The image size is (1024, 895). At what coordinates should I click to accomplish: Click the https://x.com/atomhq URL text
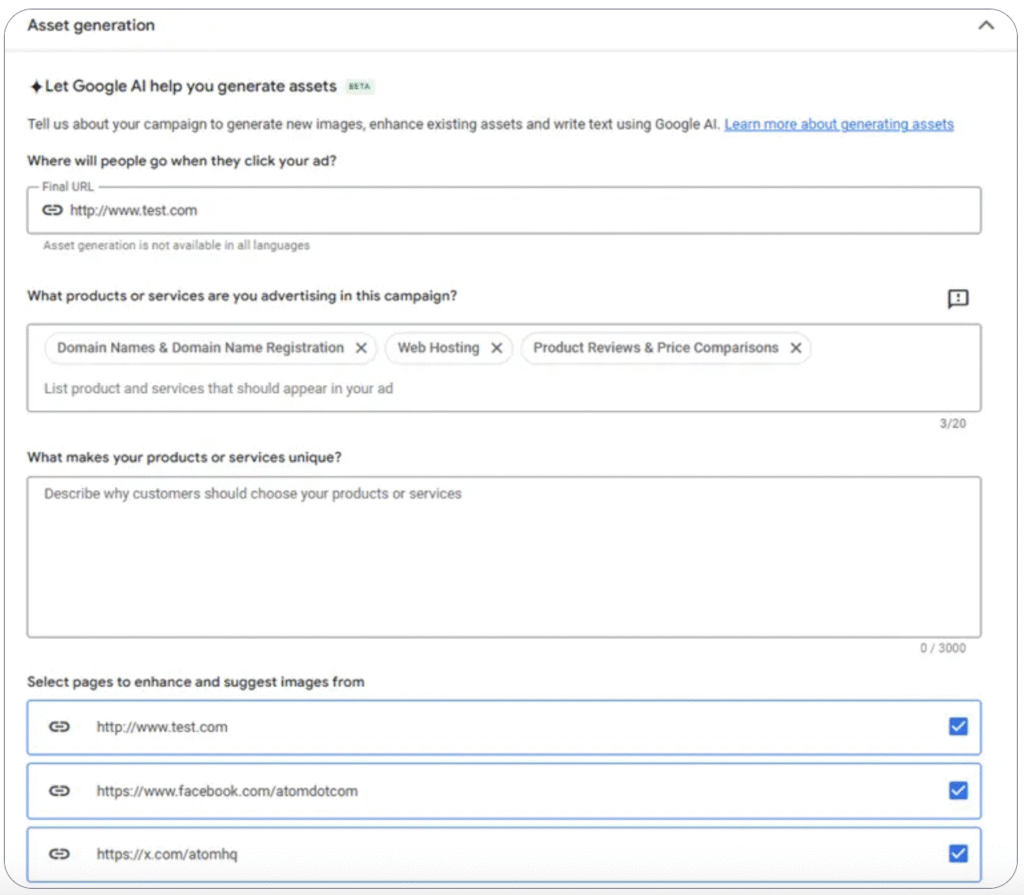[167, 854]
